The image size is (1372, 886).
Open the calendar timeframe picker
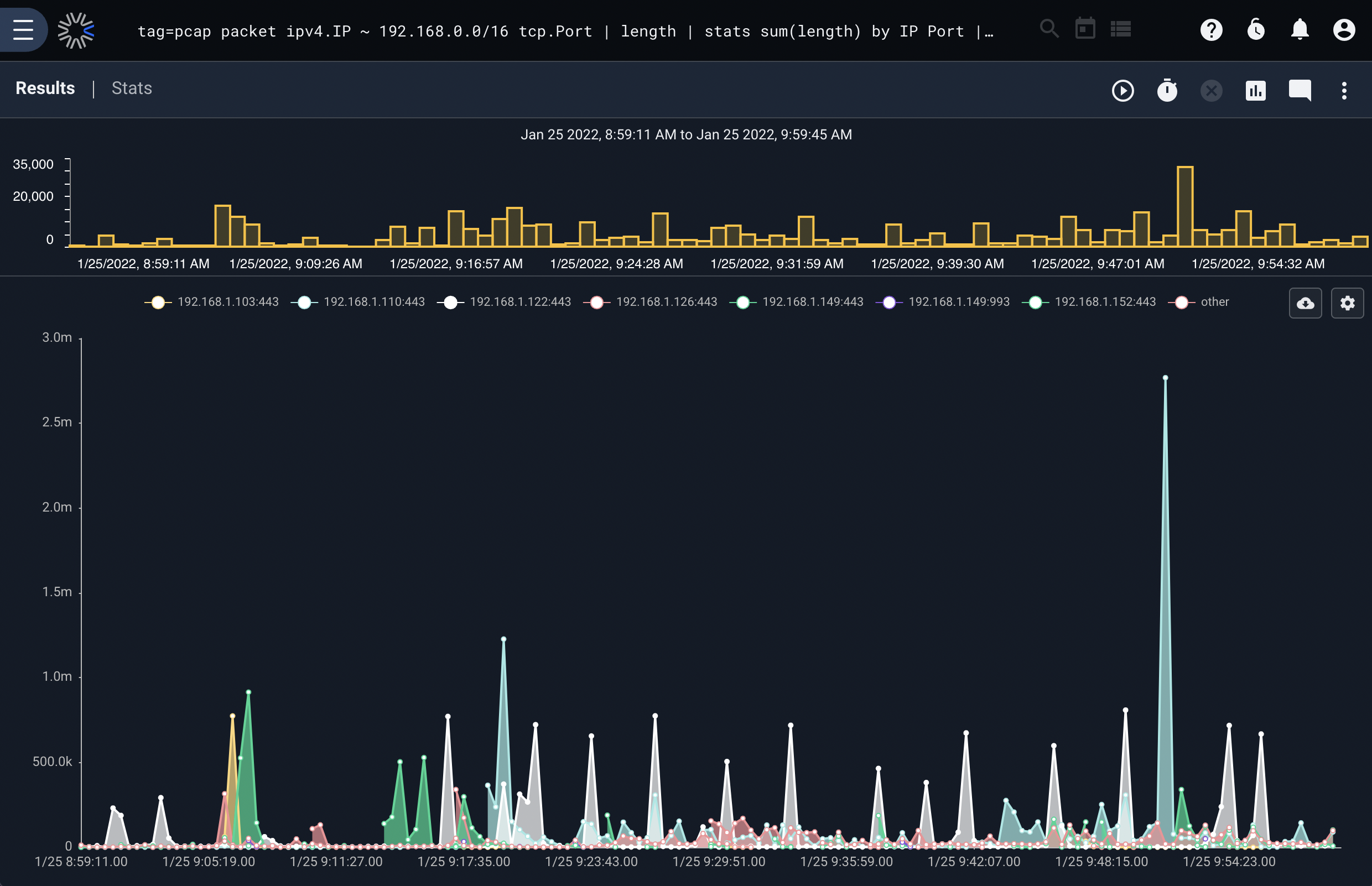point(1085,29)
